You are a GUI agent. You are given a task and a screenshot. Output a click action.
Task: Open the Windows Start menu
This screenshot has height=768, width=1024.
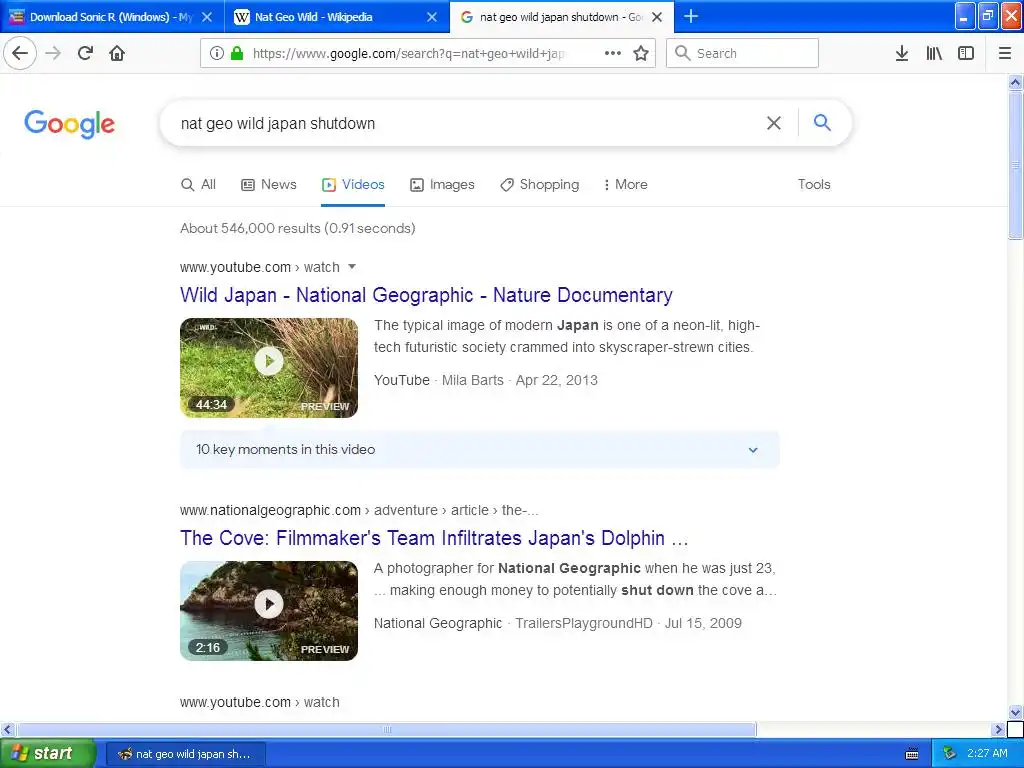(47, 754)
